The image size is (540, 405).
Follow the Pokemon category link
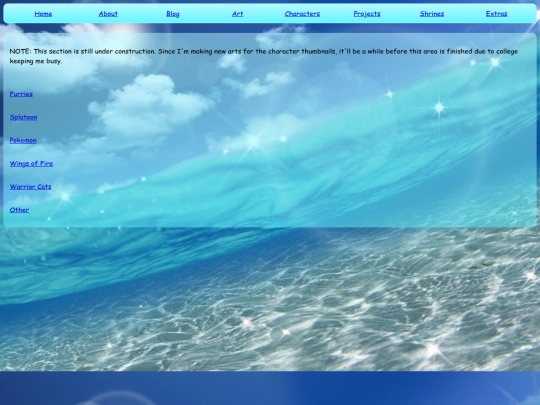pos(23,140)
